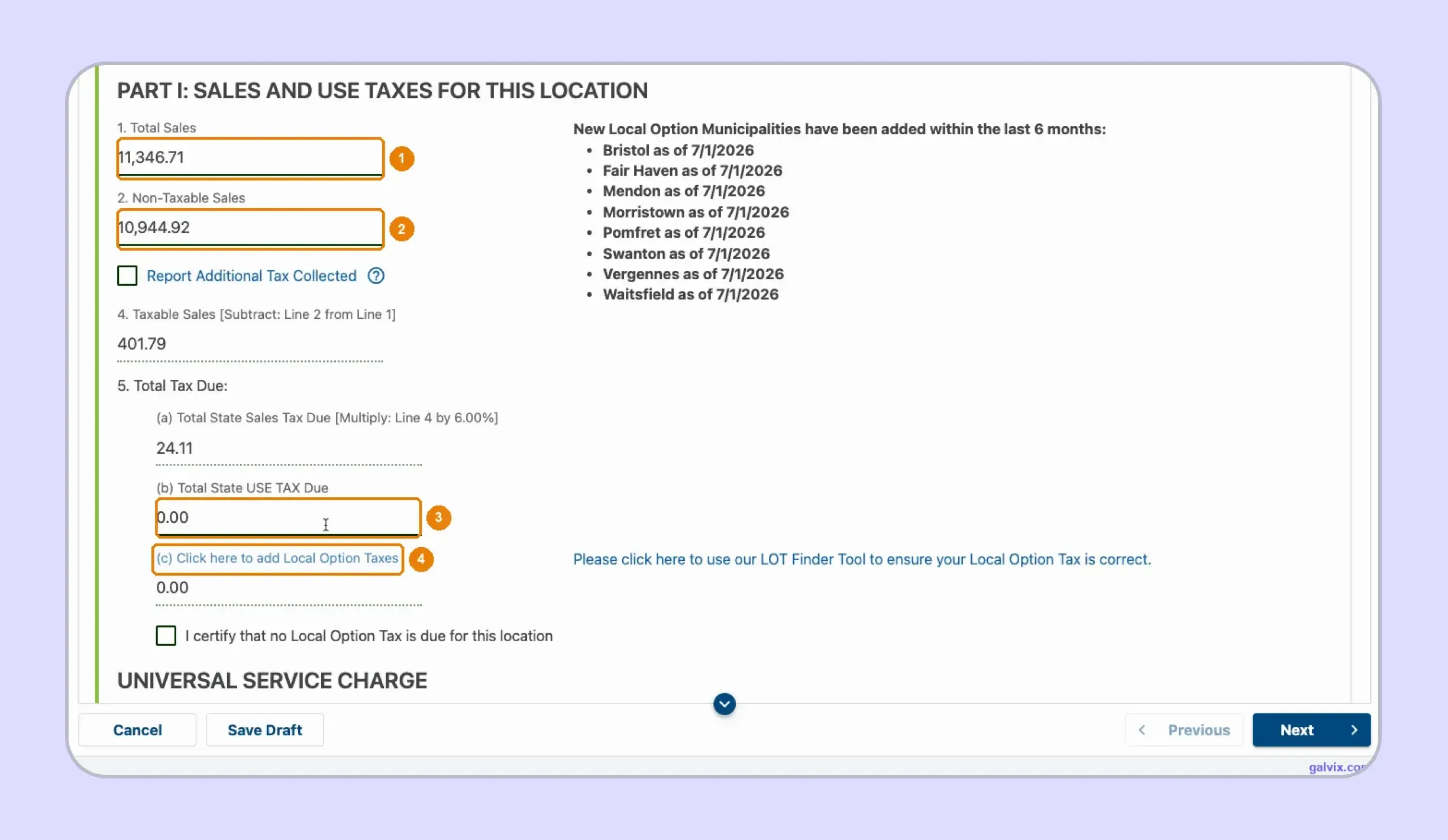Select the State Sales Tax value 24.11
Viewport: 1448px width, 840px height.
(174, 448)
